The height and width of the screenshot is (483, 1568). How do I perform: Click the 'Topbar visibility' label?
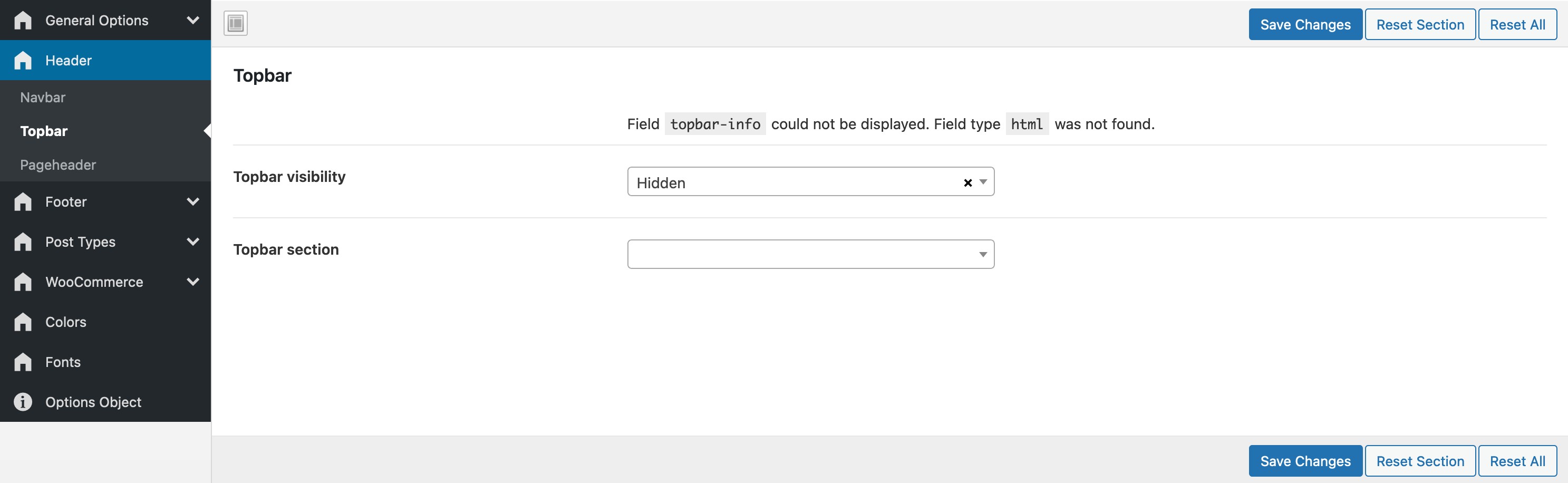[x=289, y=177]
